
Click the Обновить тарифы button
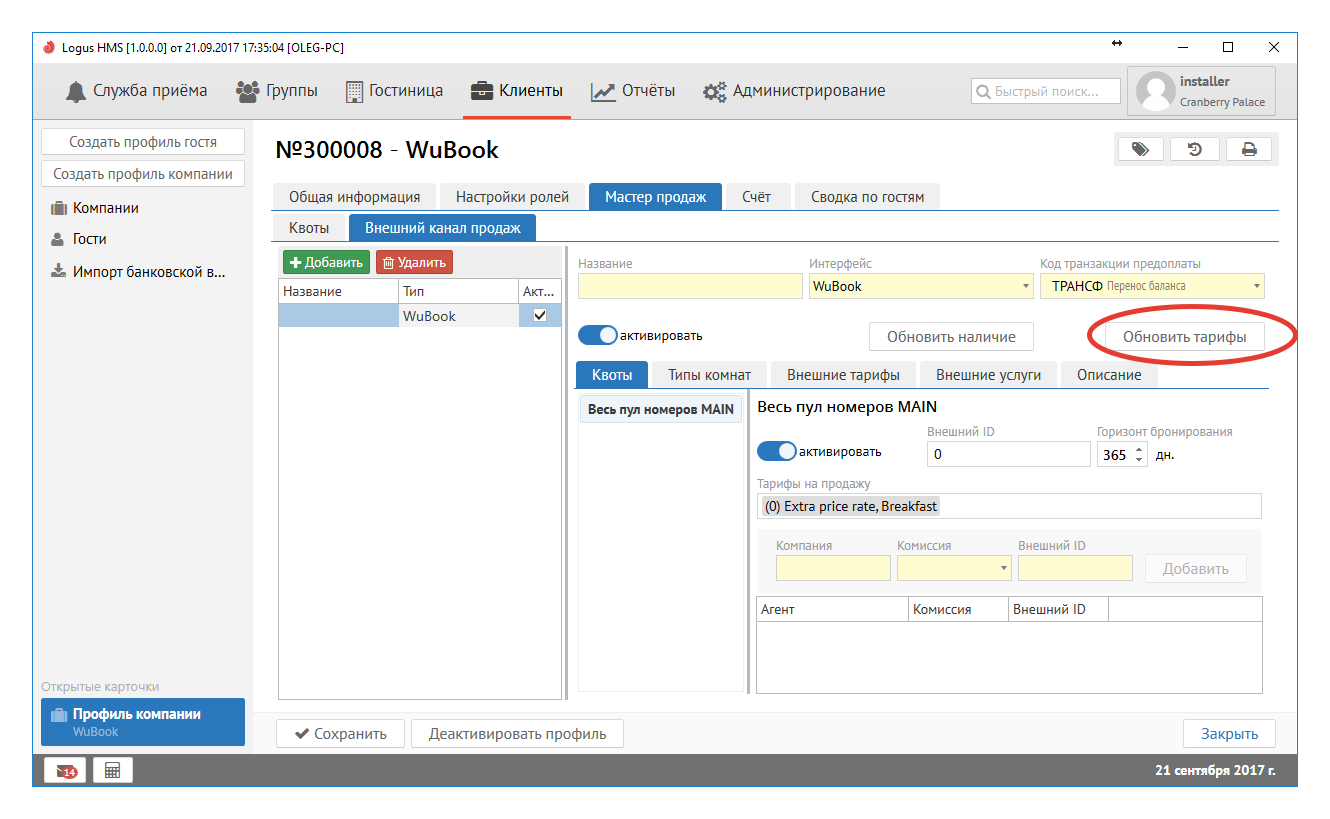(1185, 337)
